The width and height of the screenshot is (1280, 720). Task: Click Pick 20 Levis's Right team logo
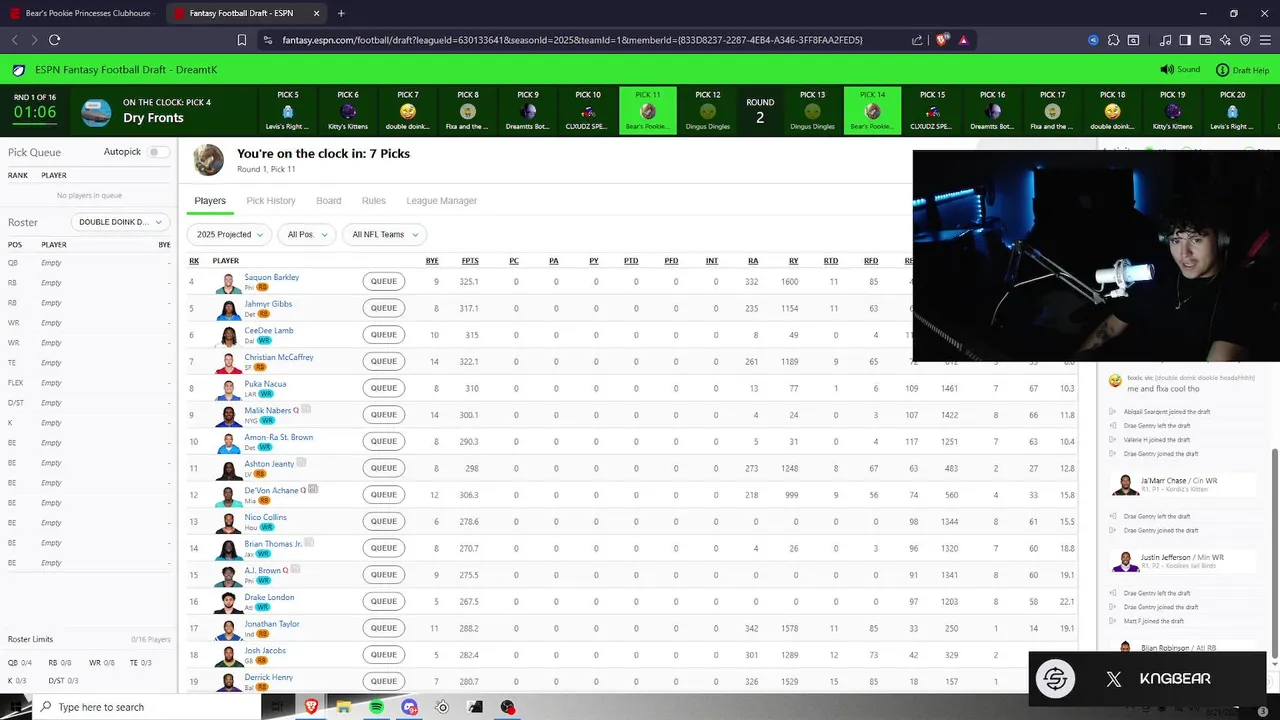tap(1232, 111)
